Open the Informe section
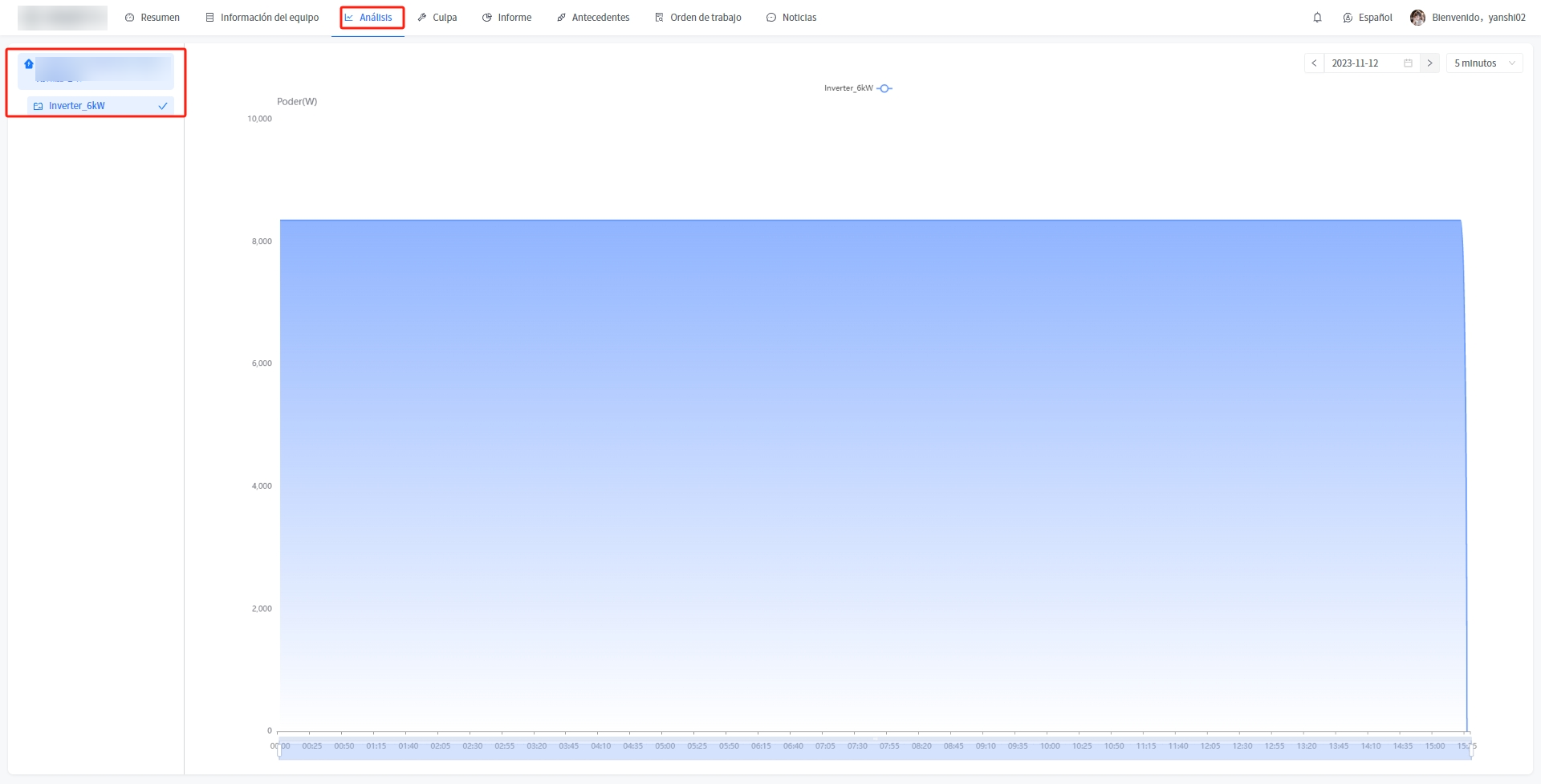The image size is (1541, 784). [x=507, y=18]
